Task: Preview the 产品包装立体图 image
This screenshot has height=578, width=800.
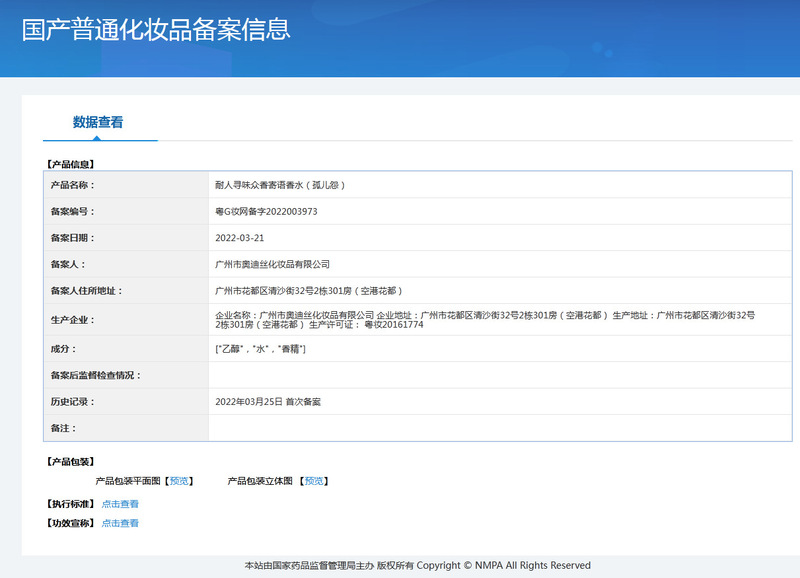Action: coord(314,481)
